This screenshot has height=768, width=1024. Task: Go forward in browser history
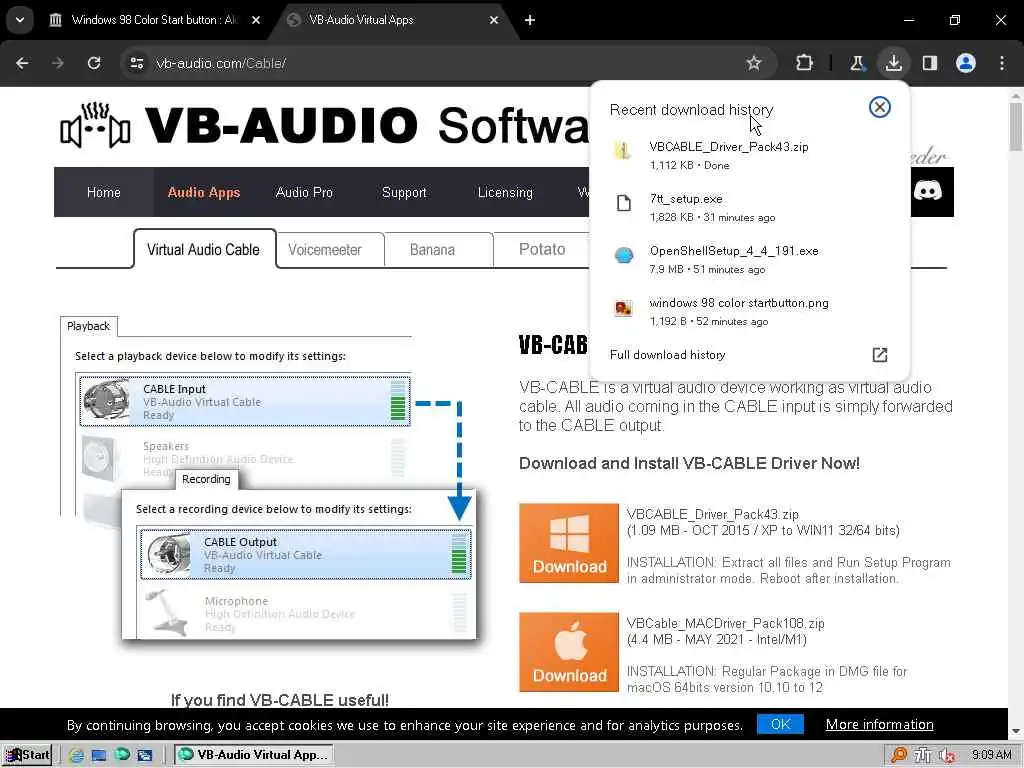[58, 63]
